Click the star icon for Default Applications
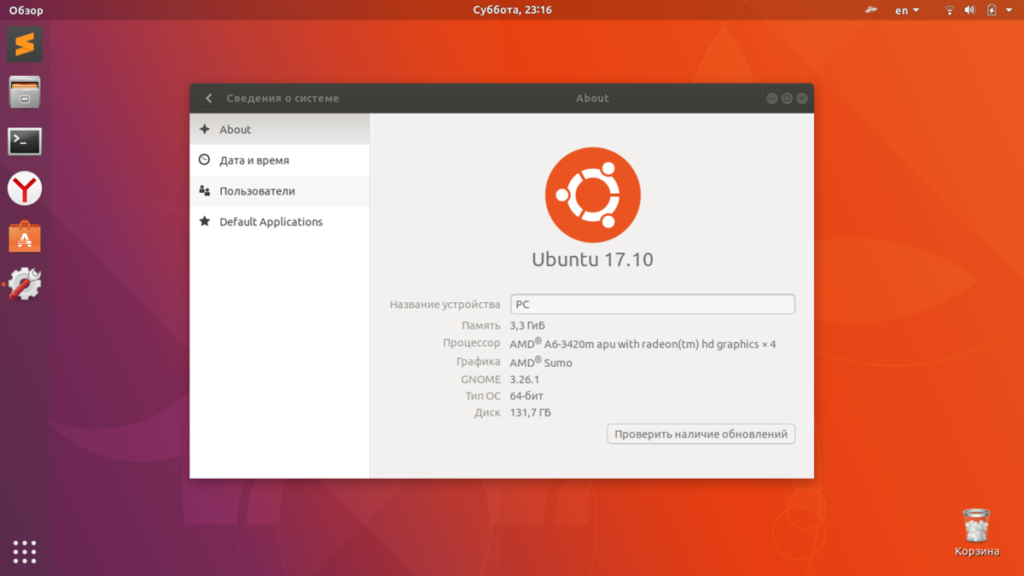Screen dimensions: 1024x576 tap(204, 221)
